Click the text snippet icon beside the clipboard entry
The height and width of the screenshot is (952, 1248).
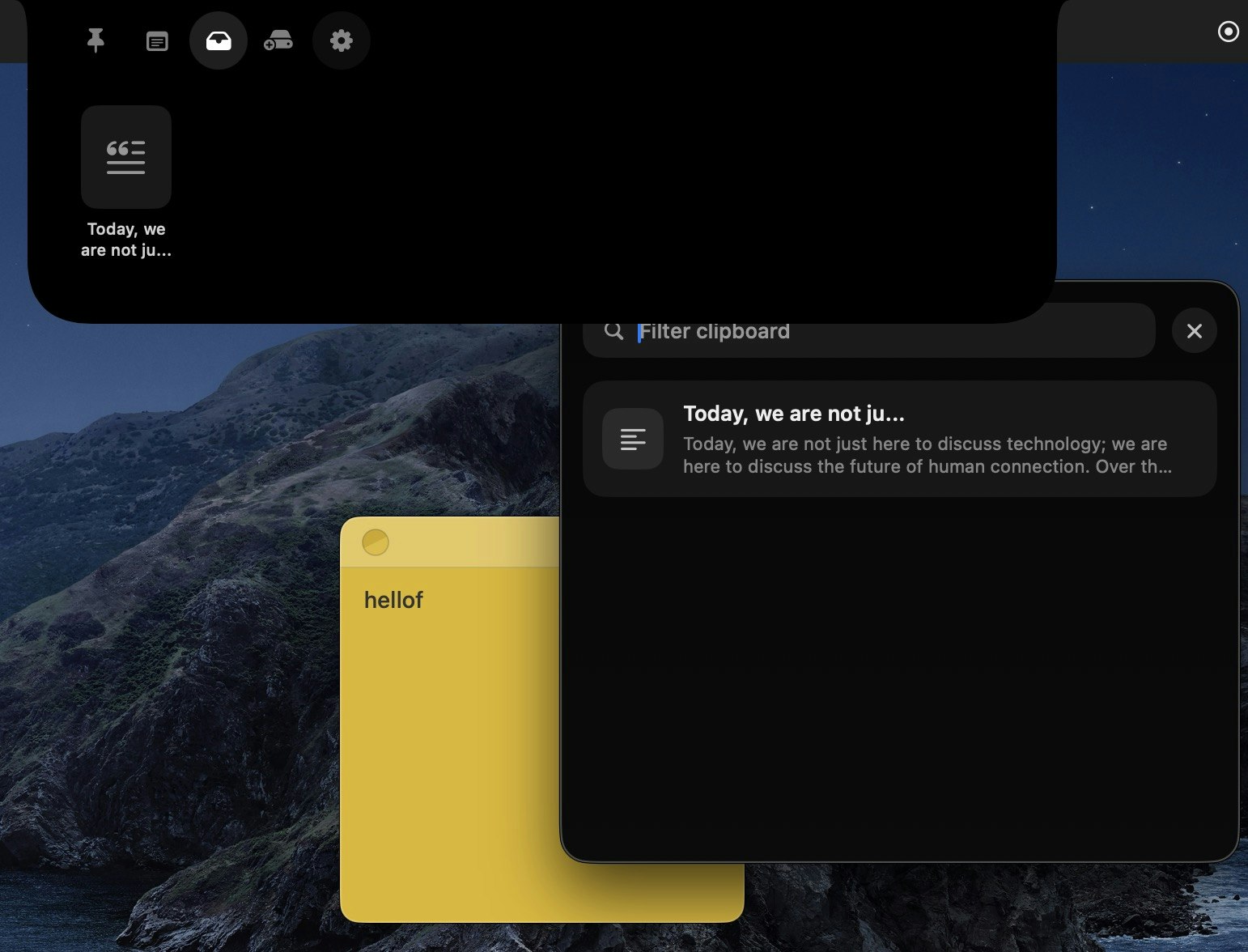632,439
